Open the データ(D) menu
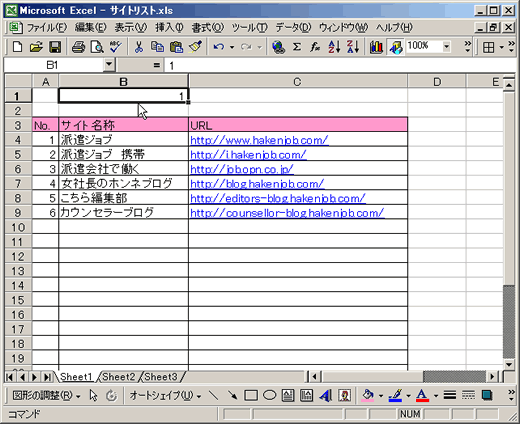Image resolution: width=520 pixels, height=424 pixels. coord(293,28)
